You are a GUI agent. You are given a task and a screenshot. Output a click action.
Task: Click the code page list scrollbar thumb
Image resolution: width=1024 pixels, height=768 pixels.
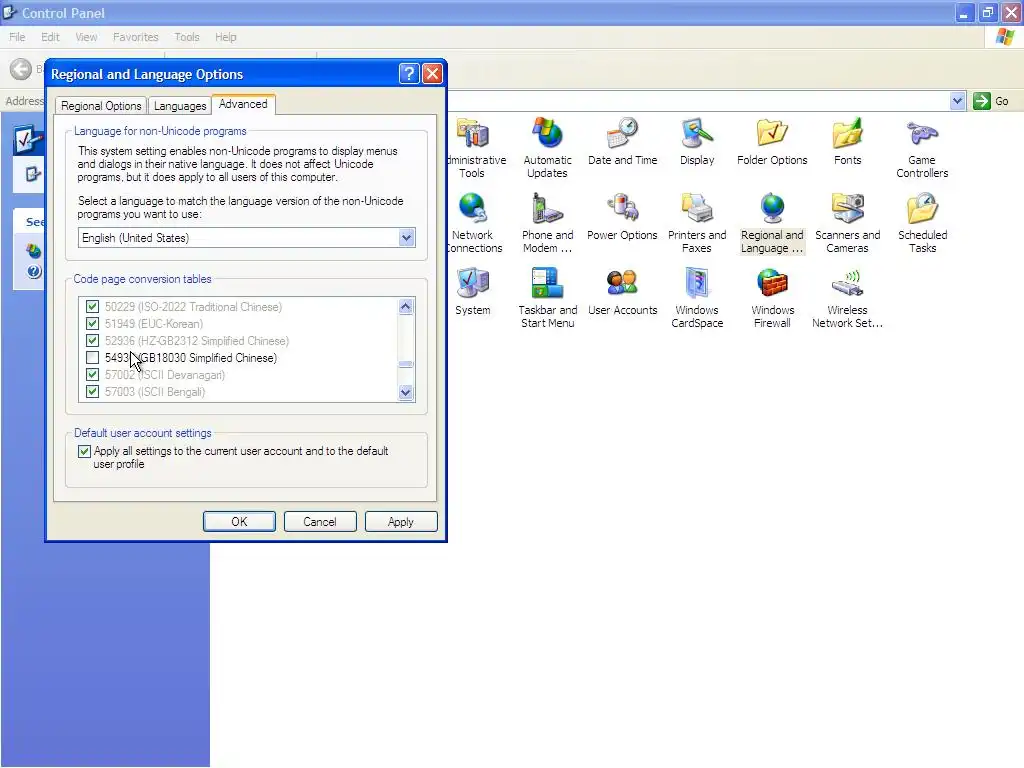point(406,364)
